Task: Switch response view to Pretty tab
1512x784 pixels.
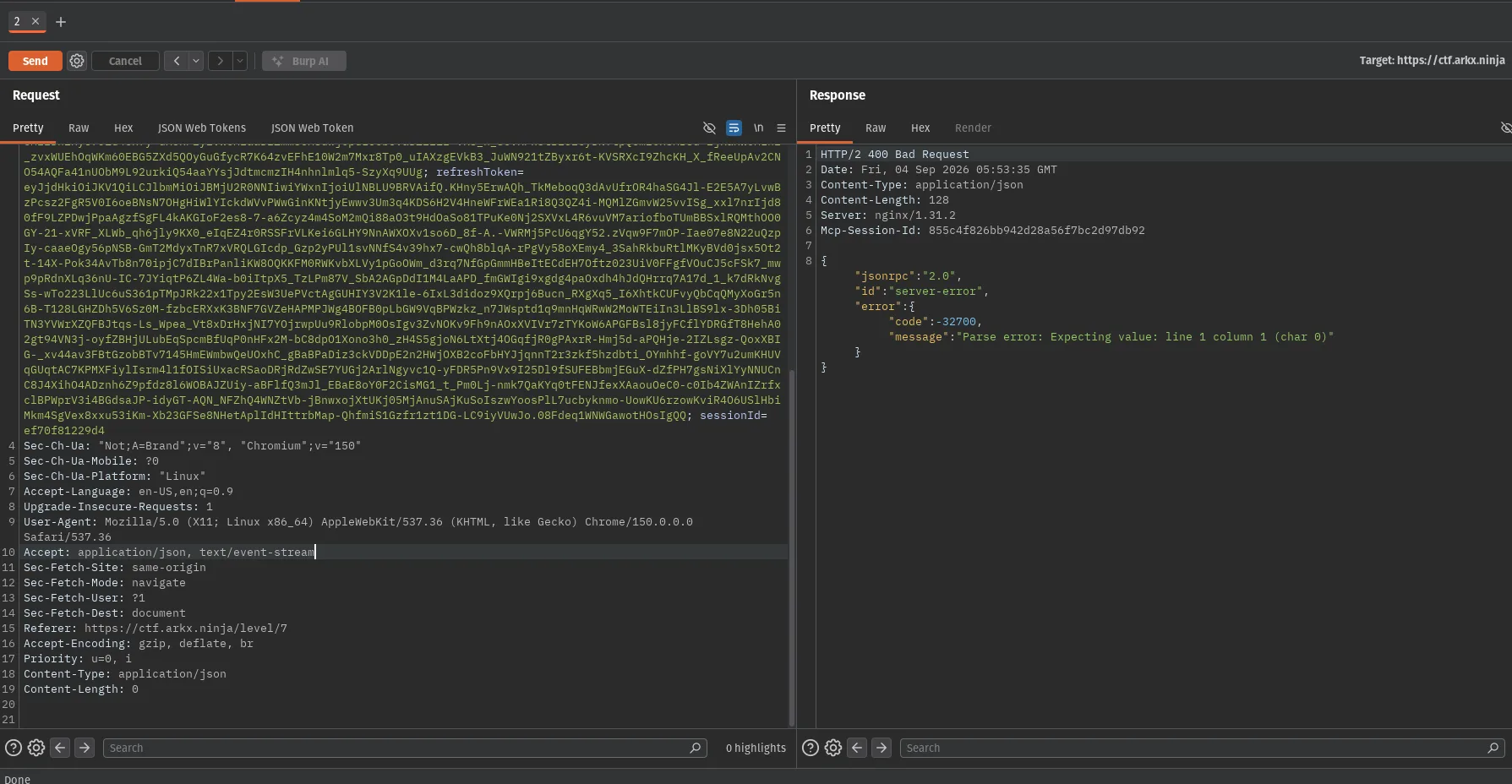Action: tap(825, 128)
